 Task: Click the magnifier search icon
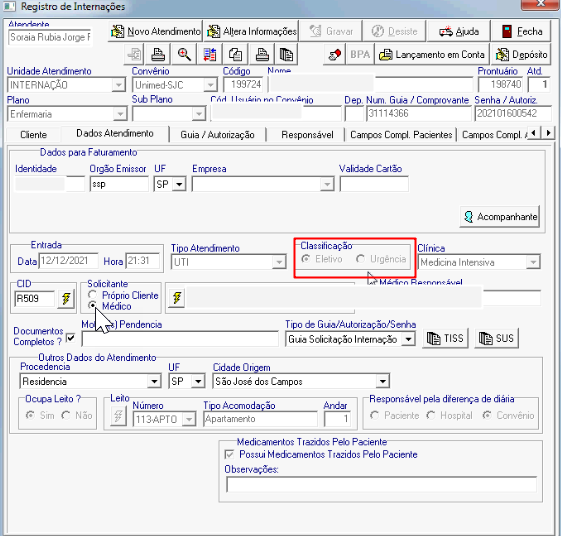184,54
